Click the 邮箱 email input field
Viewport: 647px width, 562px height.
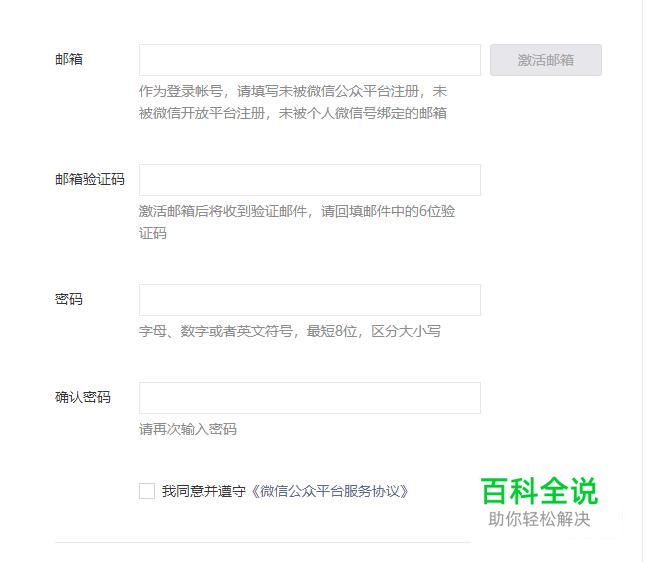pos(309,60)
